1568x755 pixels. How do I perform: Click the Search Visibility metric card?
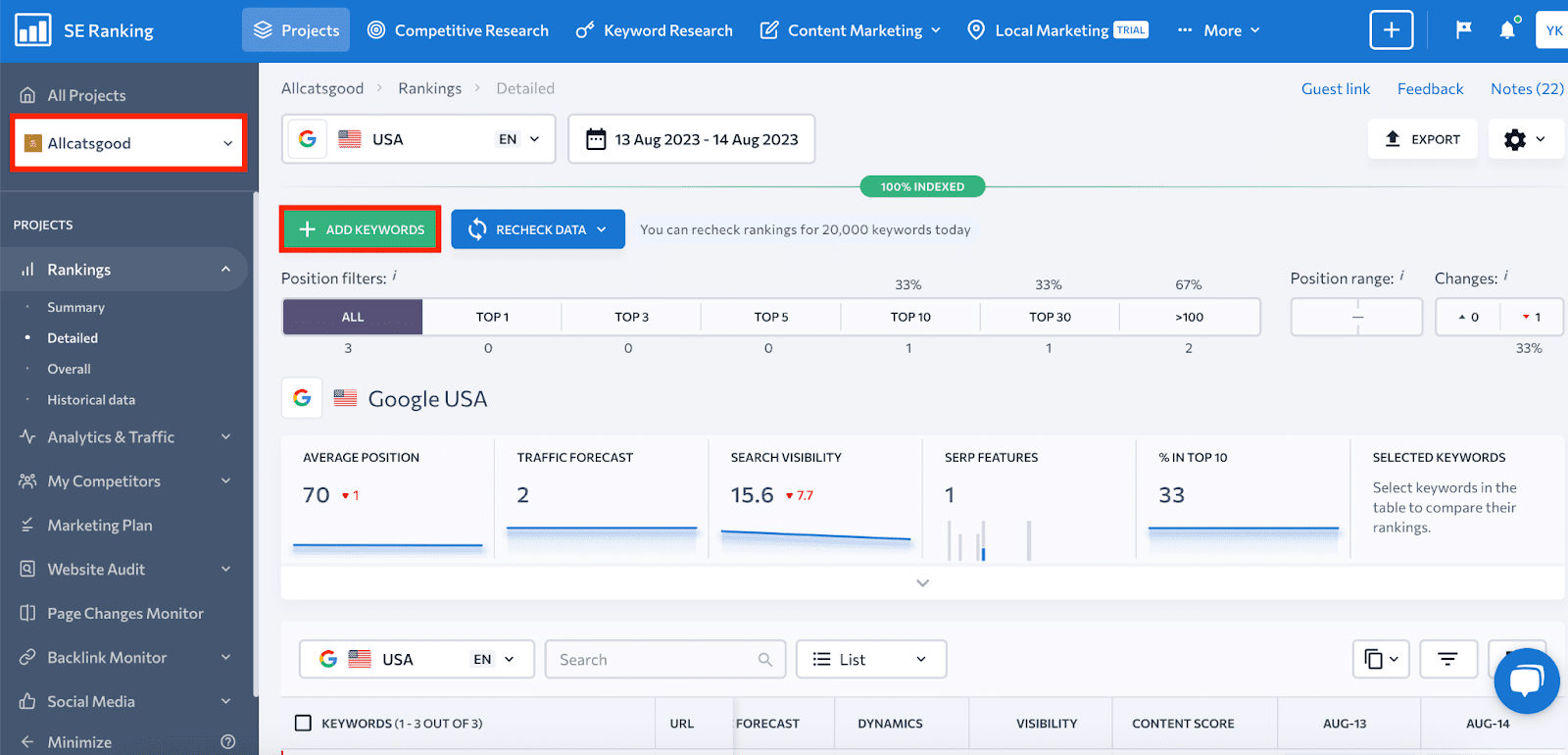[x=815, y=499]
